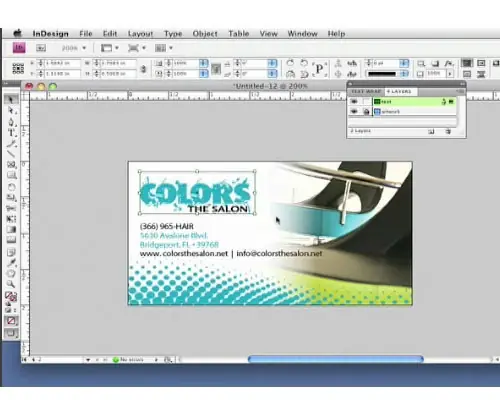Open the Help menu
This screenshot has height=400, width=500.
[x=336, y=34]
